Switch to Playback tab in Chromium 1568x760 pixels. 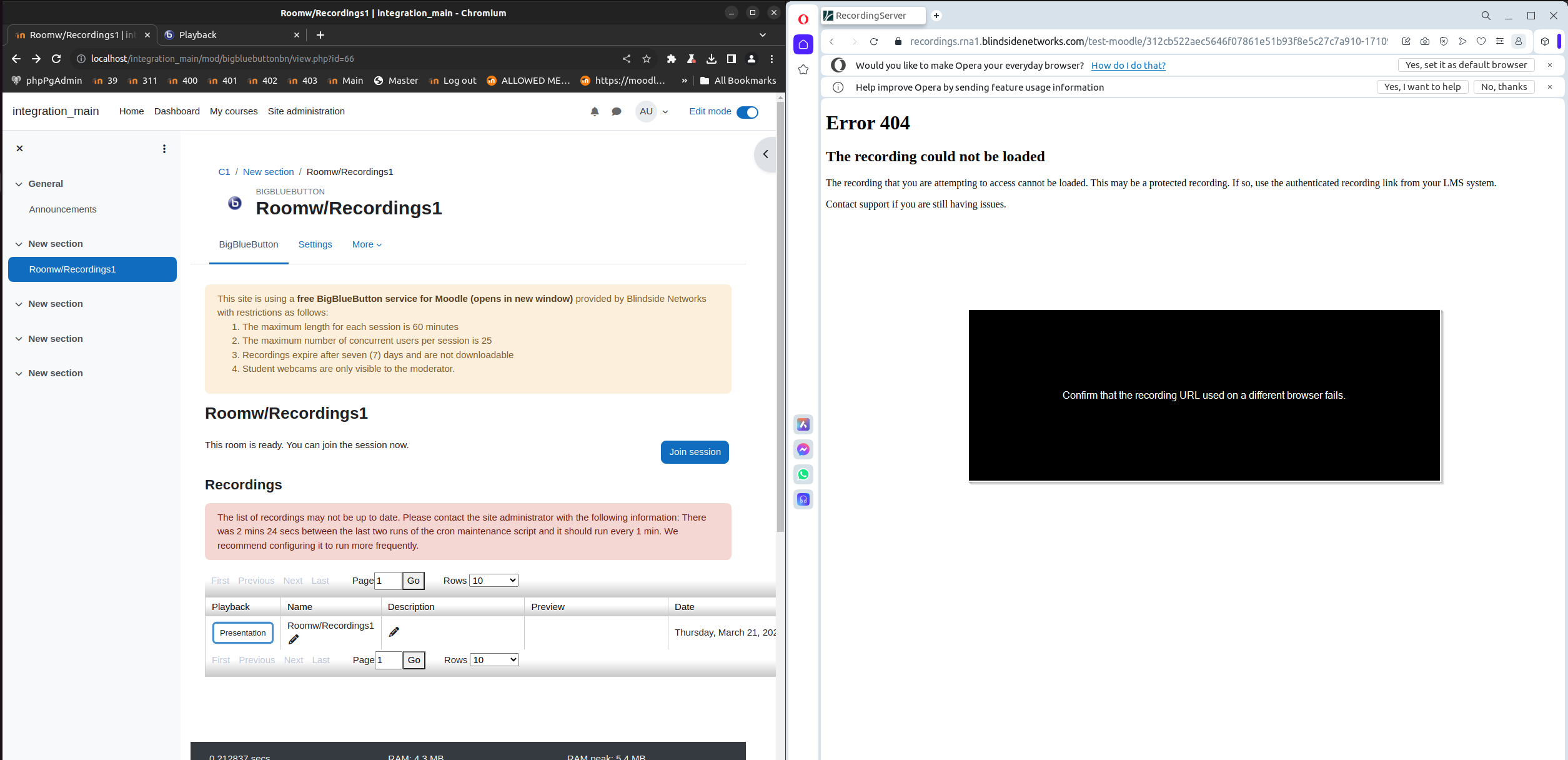(x=231, y=35)
